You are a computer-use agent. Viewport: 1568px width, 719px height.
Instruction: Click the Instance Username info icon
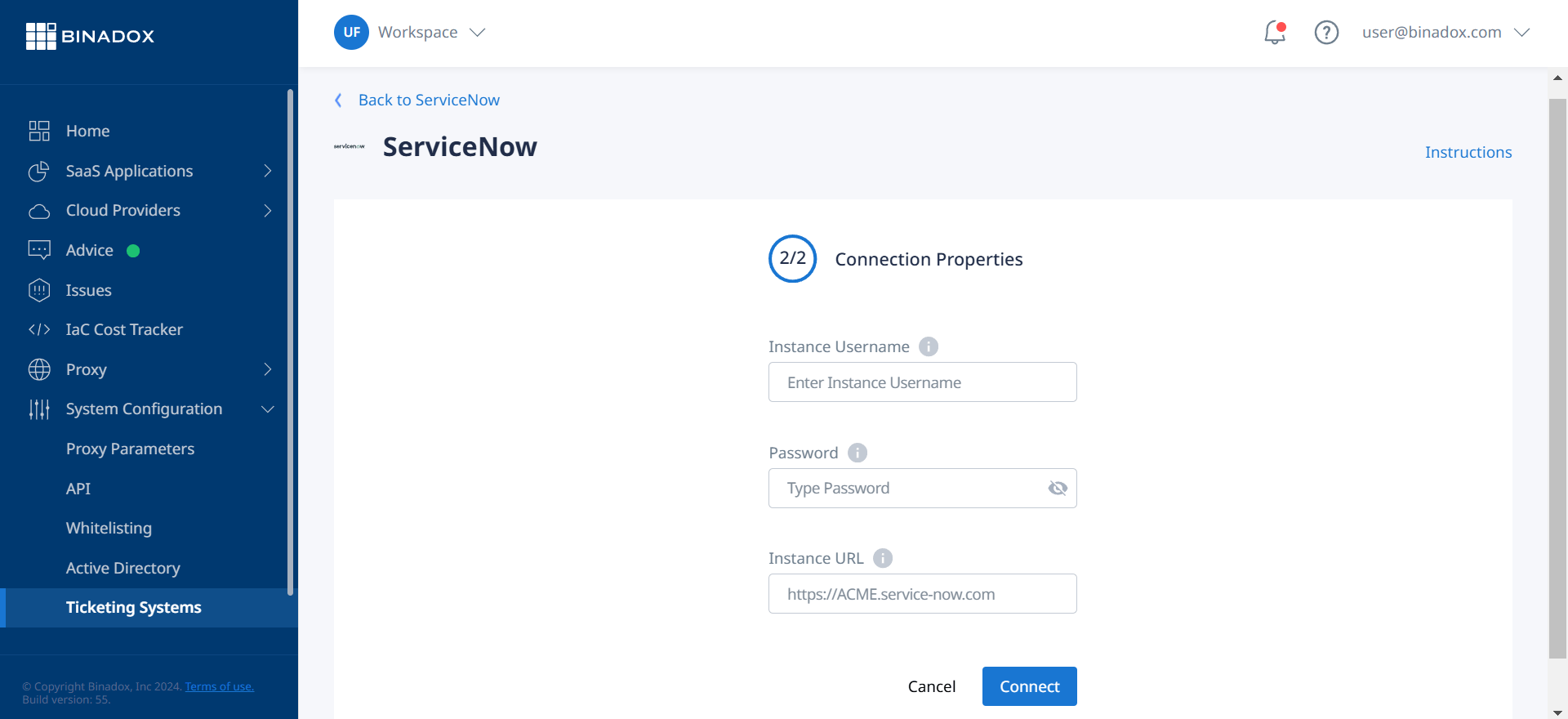pos(929,346)
